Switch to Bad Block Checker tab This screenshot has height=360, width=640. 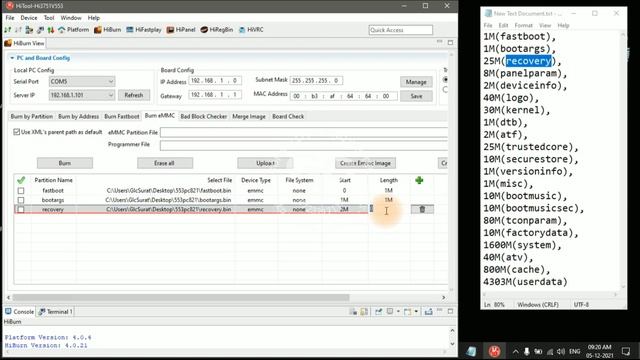204,116
